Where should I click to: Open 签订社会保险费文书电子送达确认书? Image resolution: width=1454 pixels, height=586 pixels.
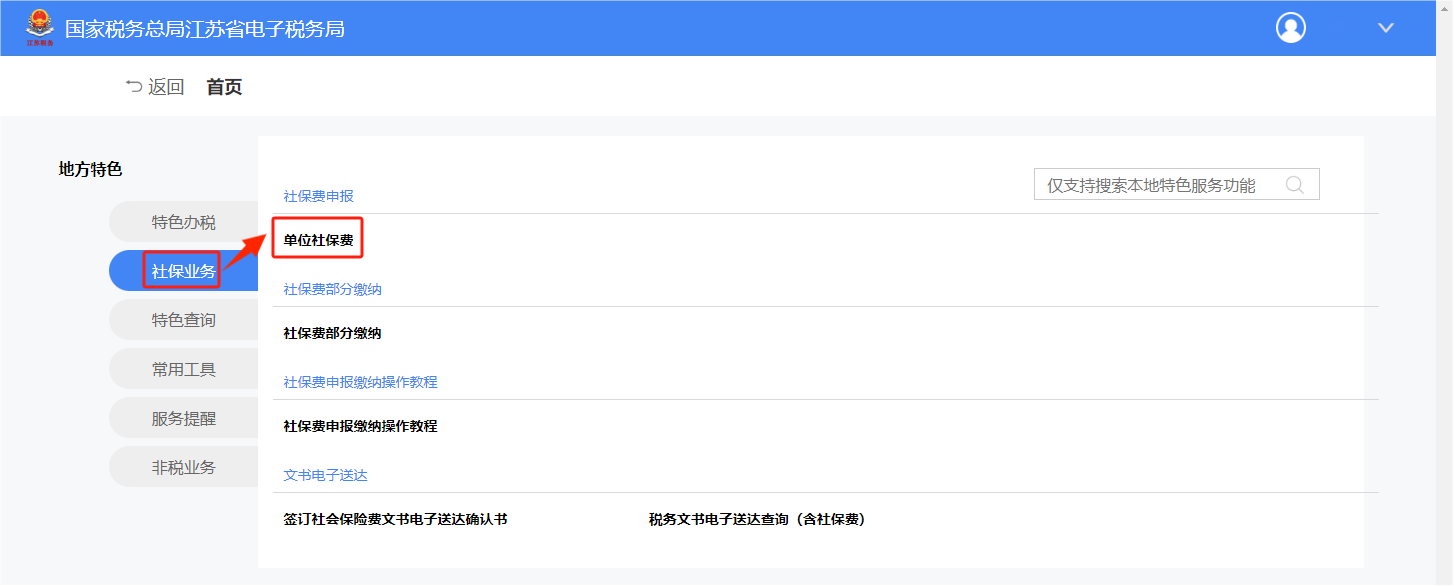pyautogui.click(x=395, y=519)
